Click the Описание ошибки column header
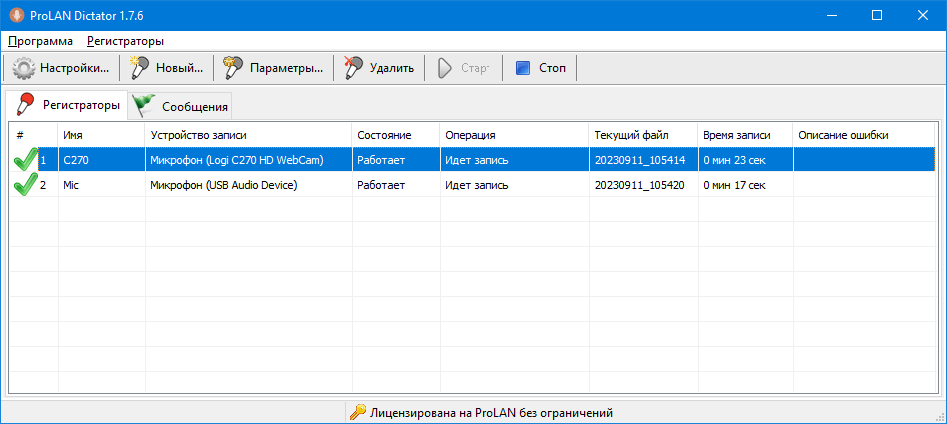Image resolution: width=947 pixels, height=424 pixels. coord(864,135)
